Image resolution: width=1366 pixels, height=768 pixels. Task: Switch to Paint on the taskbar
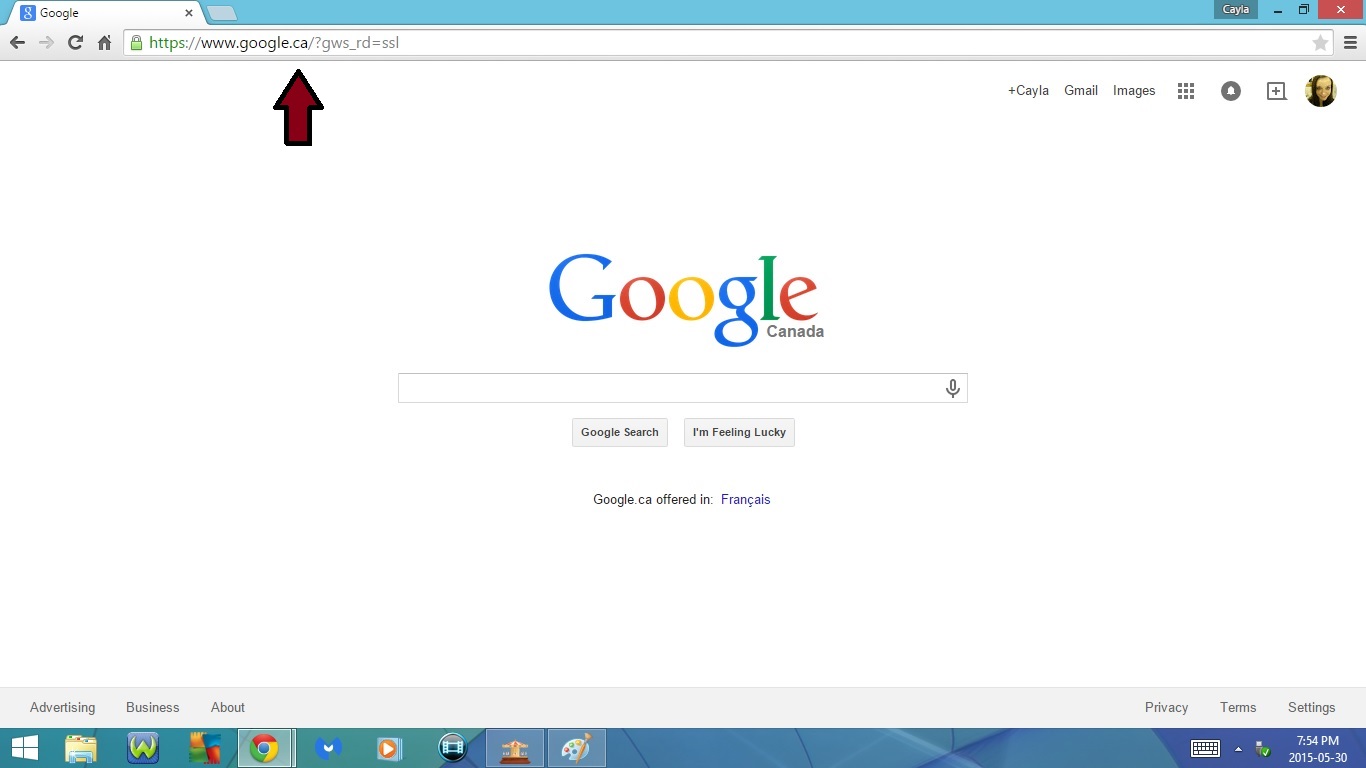coord(577,748)
